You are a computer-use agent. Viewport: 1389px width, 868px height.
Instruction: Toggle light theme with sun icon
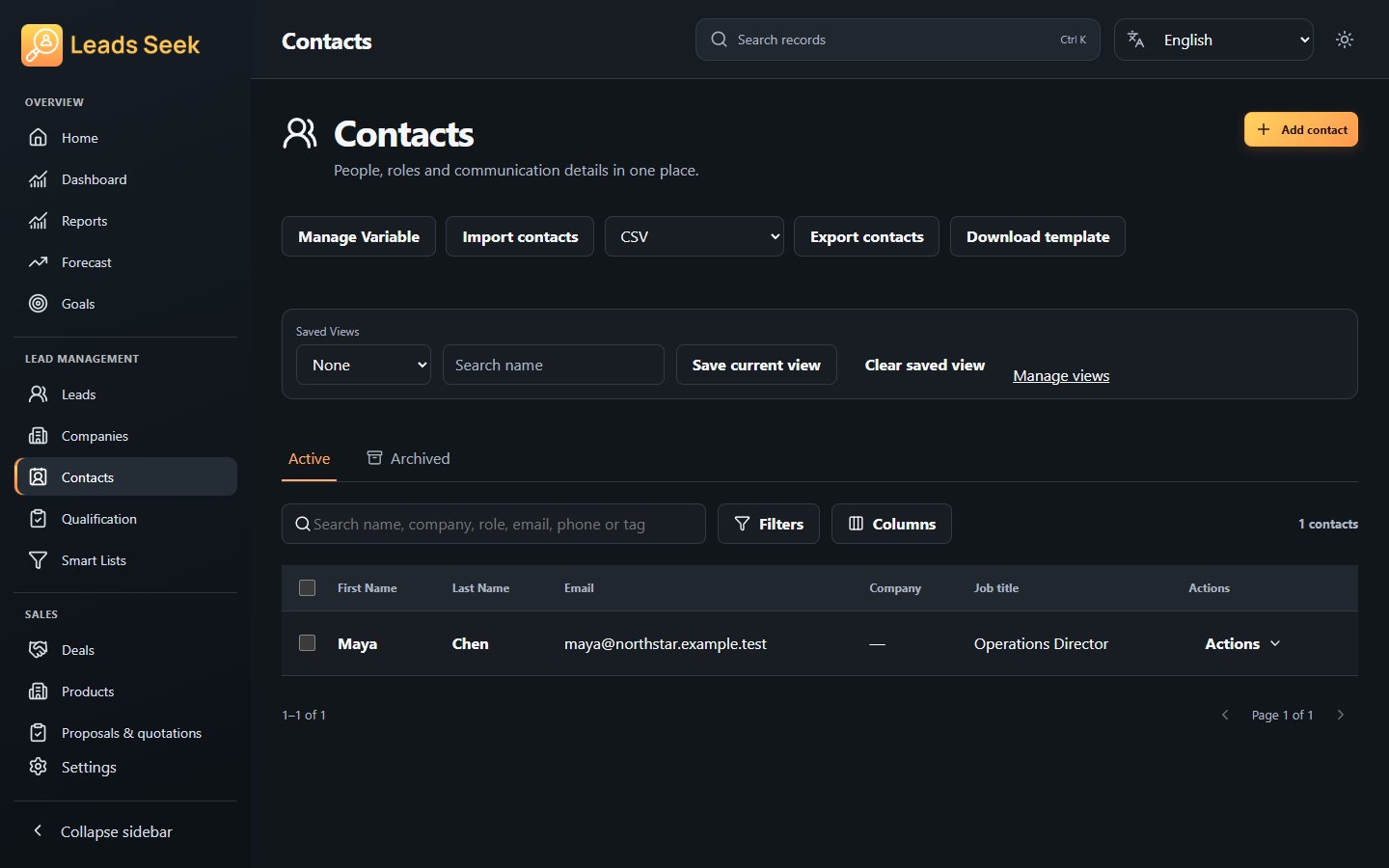[x=1345, y=40]
